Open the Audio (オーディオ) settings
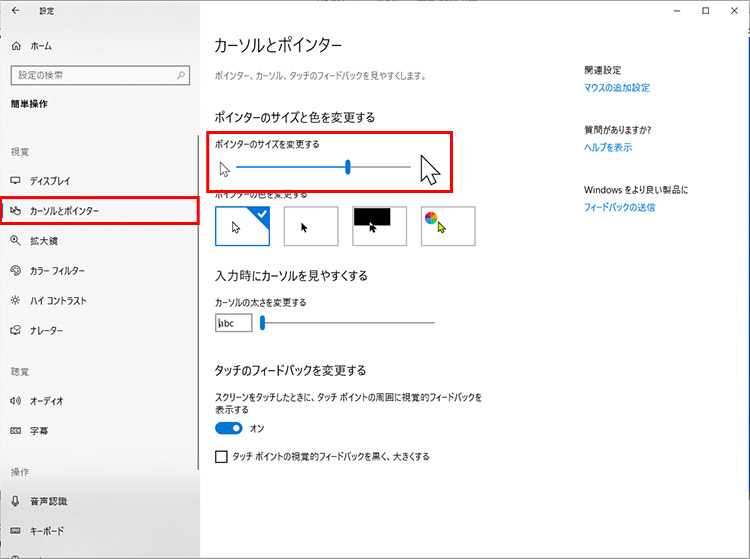750x559 pixels. coord(46,401)
